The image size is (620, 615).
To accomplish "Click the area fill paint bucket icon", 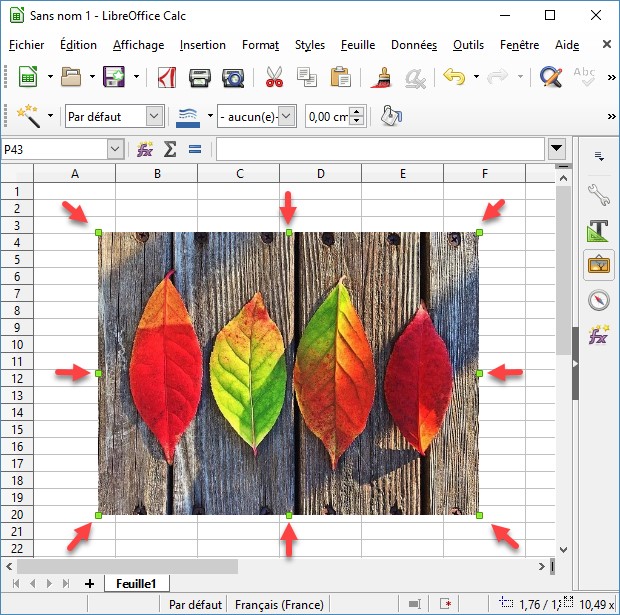I will (390, 116).
